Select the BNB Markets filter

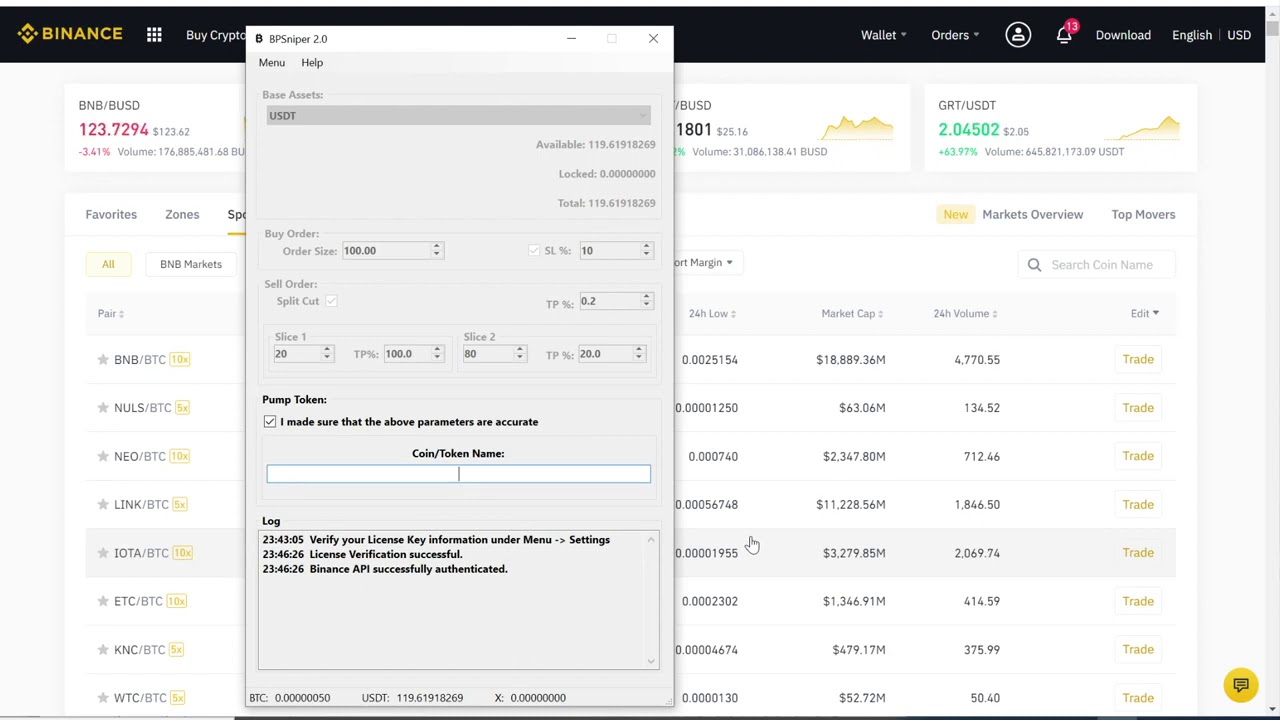pyautogui.click(x=191, y=264)
